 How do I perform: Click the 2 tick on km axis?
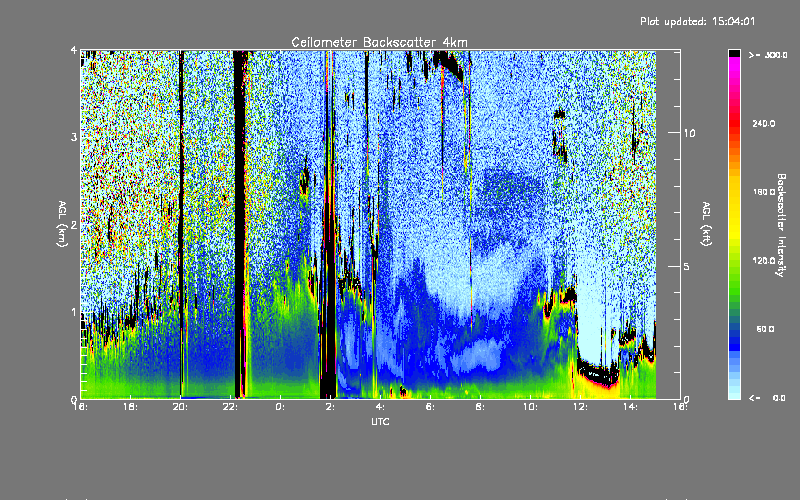coord(74,225)
